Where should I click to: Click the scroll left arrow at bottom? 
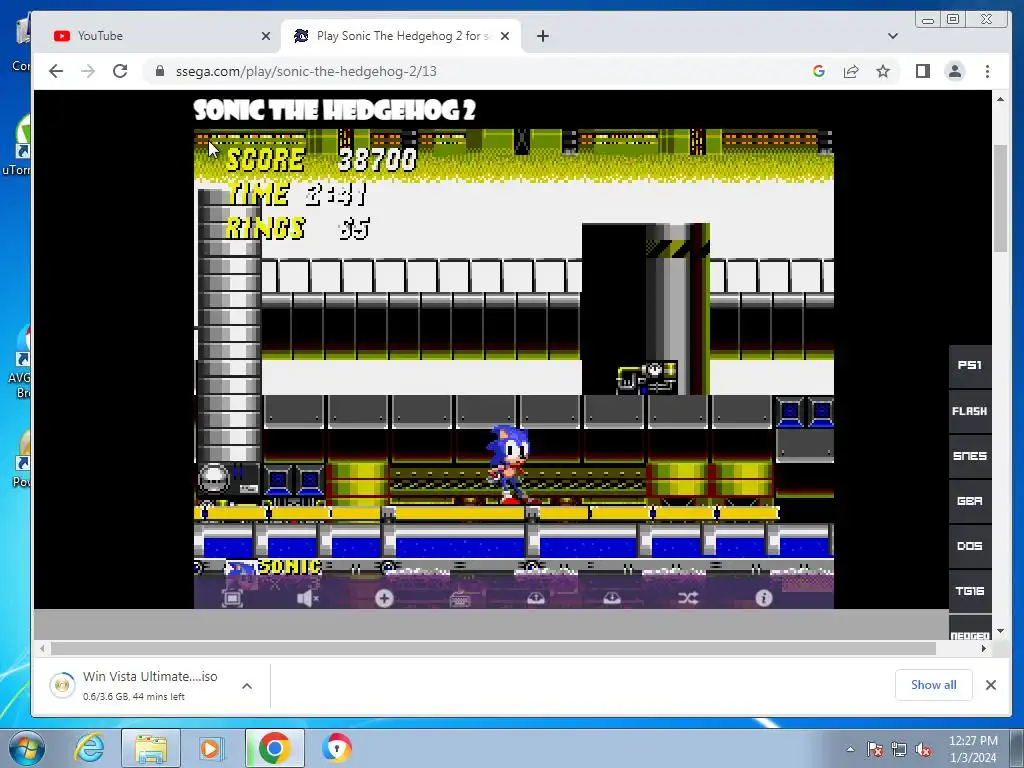pos(42,648)
